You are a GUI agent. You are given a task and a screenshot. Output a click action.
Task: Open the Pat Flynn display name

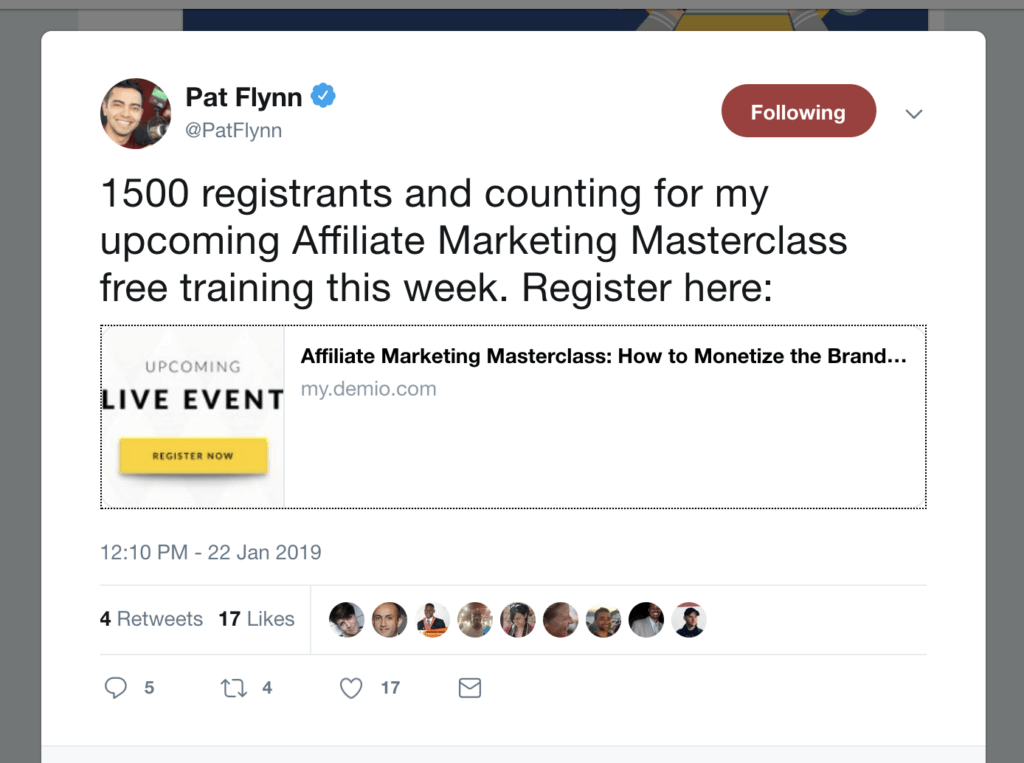pos(244,97)
